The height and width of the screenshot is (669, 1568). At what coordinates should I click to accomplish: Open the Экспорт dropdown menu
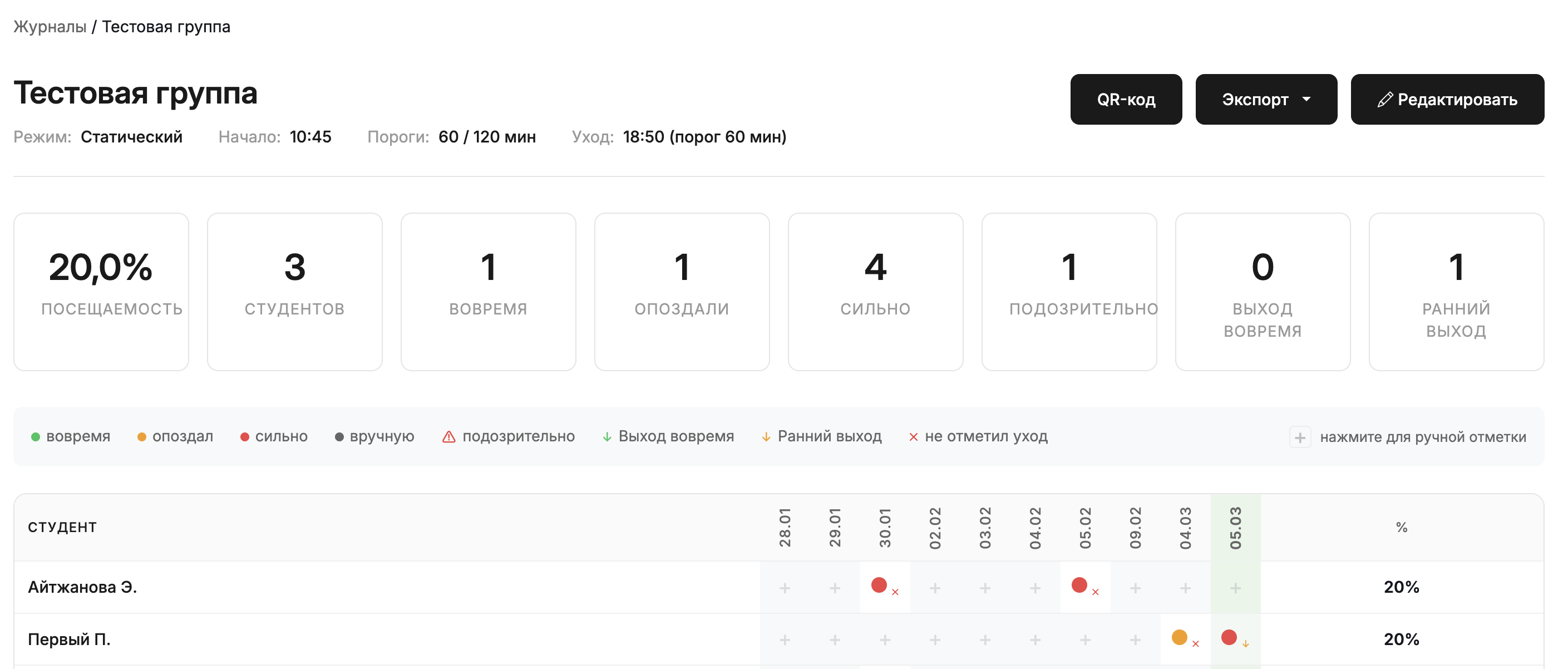pyautogui.click(x=1265, y=100)
